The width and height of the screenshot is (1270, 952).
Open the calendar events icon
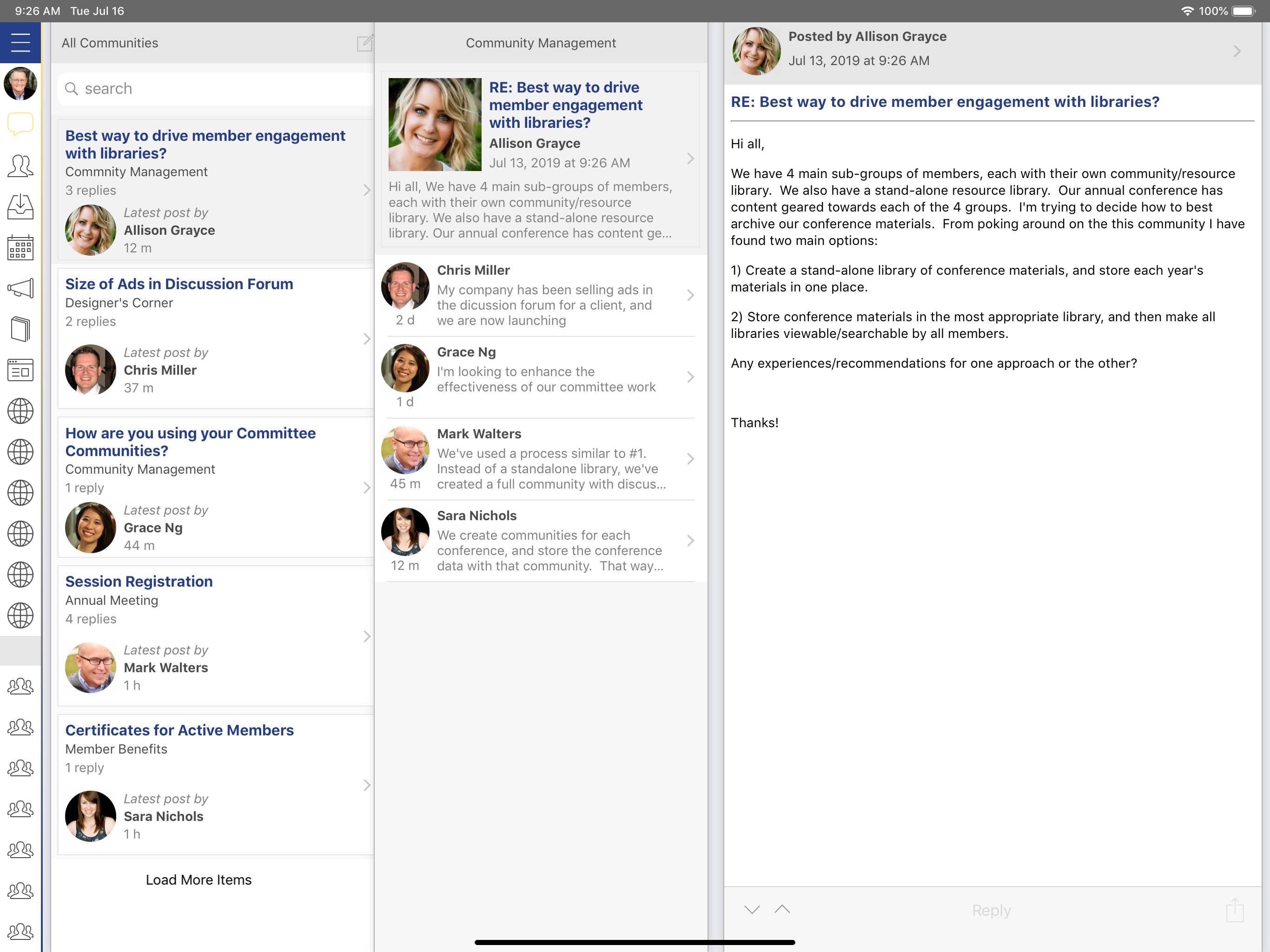pos(20,247)
